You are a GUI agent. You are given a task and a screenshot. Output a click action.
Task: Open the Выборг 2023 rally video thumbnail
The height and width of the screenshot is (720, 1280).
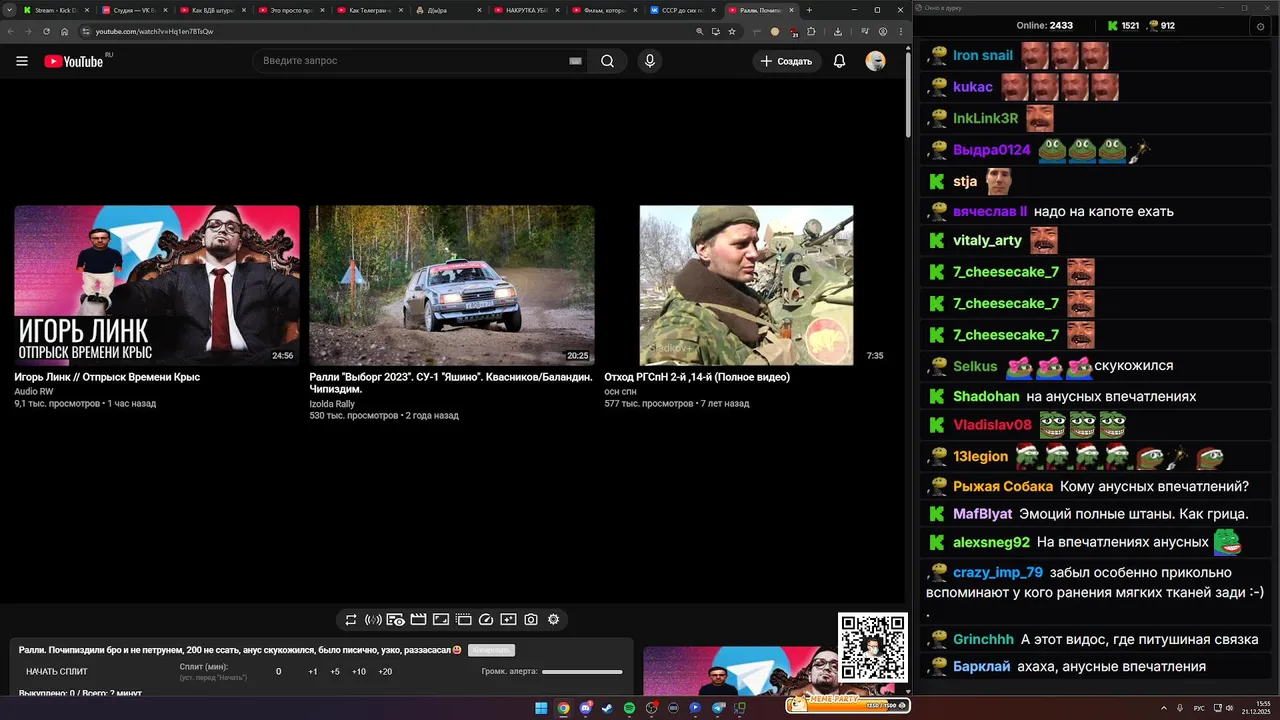[452, 285]
